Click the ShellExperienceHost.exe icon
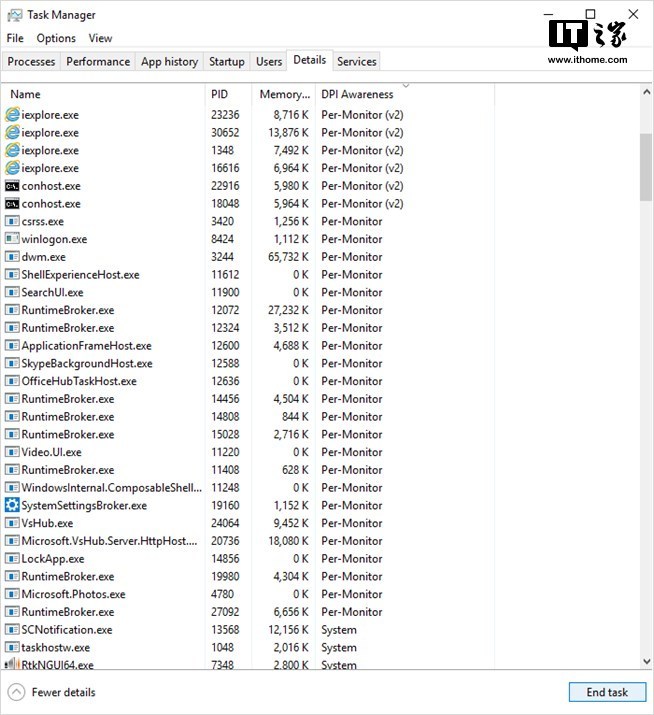The height and width of the screenshot is (715, 654). pos(12,275)
